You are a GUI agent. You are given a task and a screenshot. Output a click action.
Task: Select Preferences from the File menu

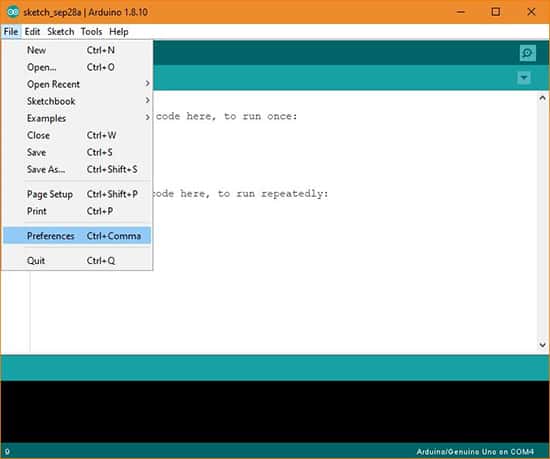coord(77,236)
